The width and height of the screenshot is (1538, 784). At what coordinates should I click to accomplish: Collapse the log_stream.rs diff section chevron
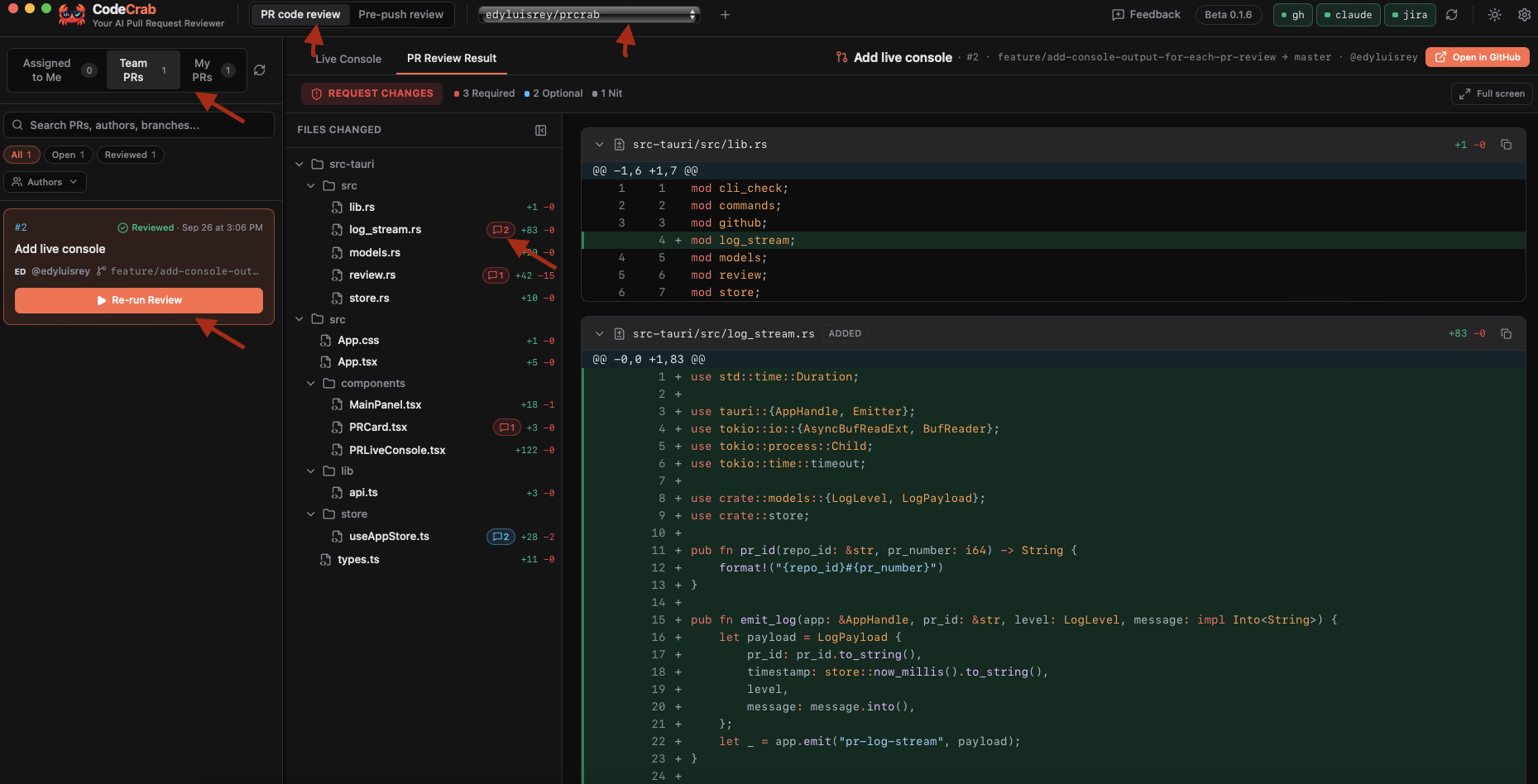tap(600, 334)
